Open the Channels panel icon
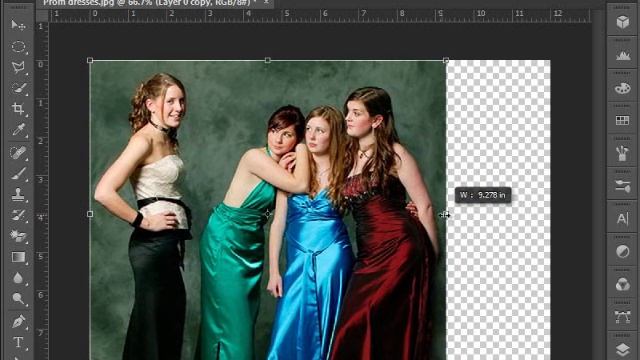Screen dimensions: 640x360 pyautogui.click(x=622, y=284)
